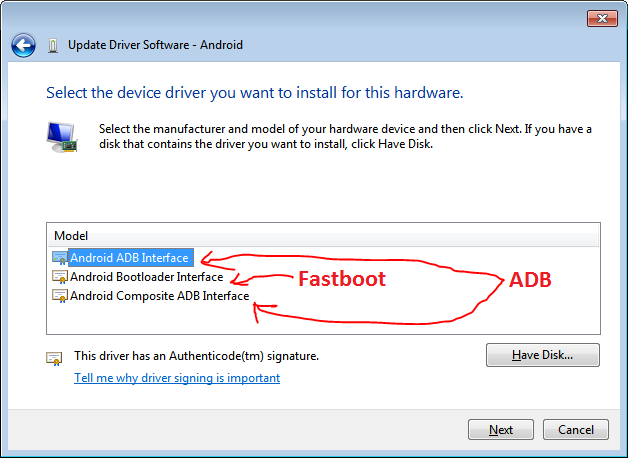Choose Android Bootloader Interface model
Viewport: 628px width, 458px height.
pos(146,277)
